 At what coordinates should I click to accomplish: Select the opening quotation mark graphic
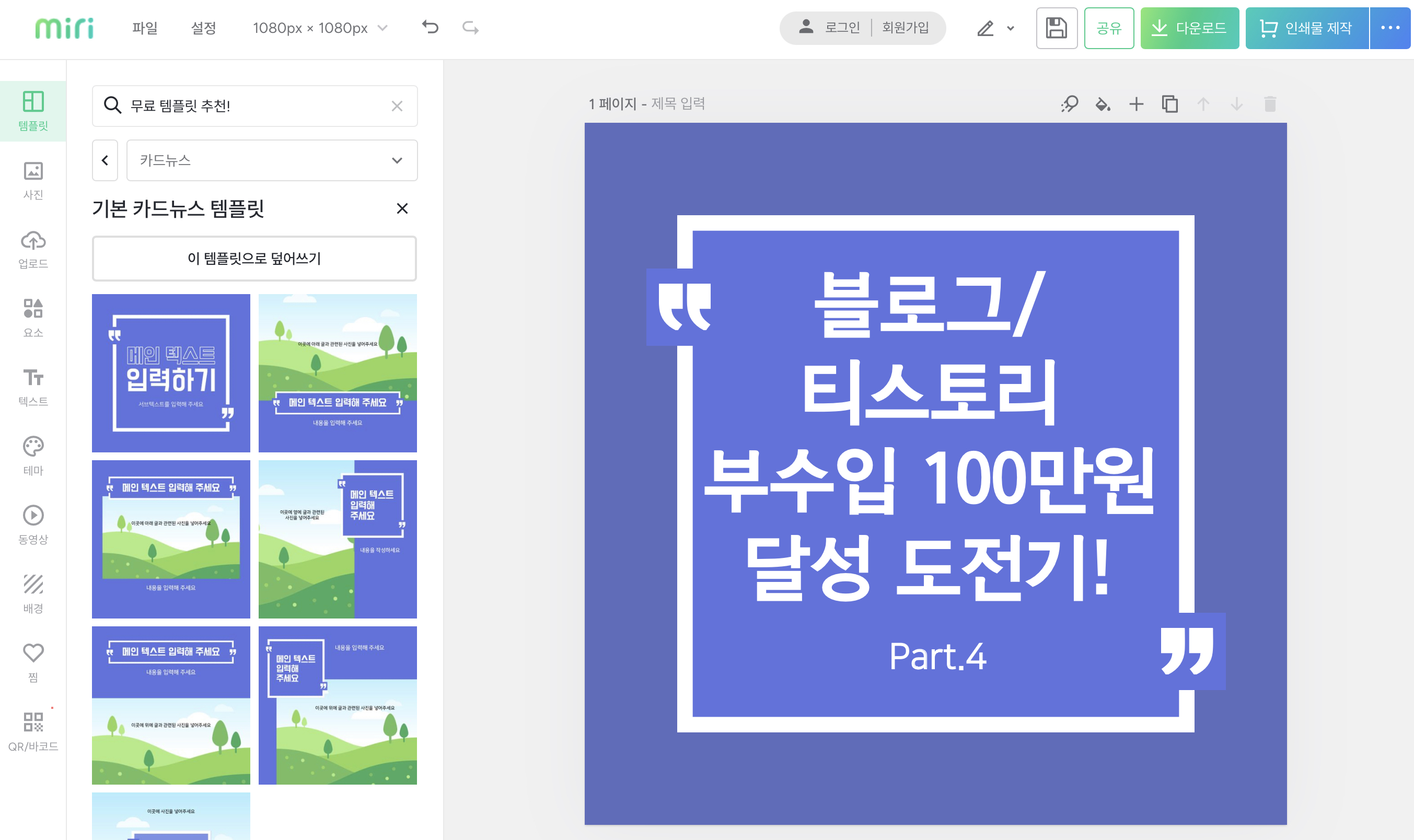685,307
